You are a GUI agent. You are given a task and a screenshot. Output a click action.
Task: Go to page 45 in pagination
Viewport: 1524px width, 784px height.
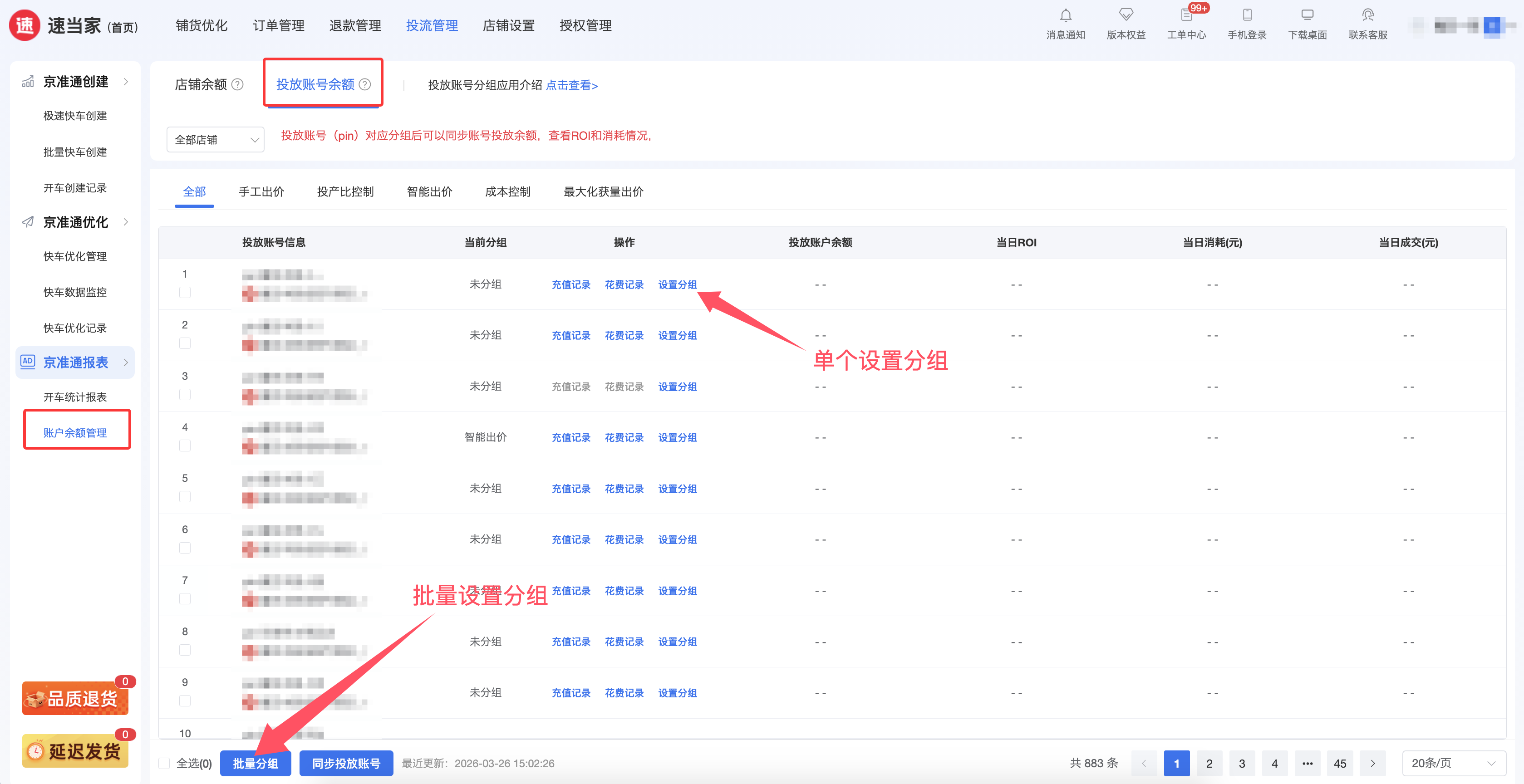(x=1340, y=763)
